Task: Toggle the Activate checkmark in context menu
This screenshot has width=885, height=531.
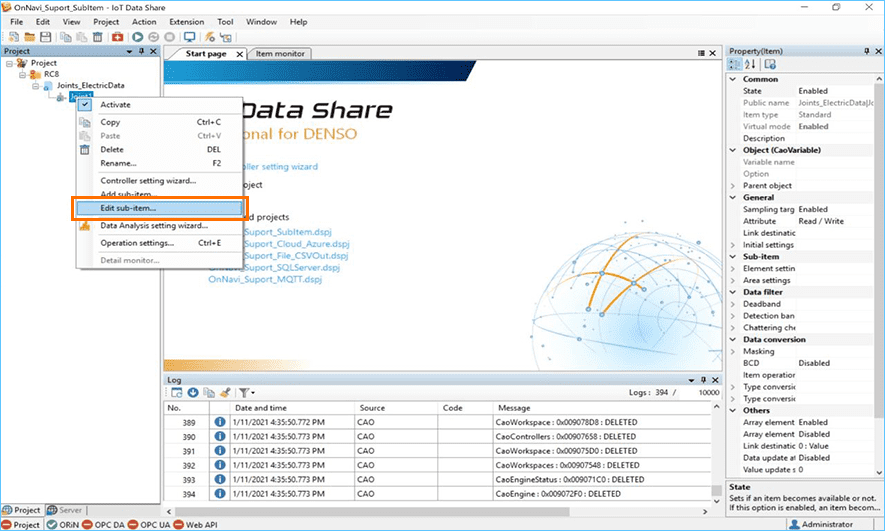Action: coord(85,105)
